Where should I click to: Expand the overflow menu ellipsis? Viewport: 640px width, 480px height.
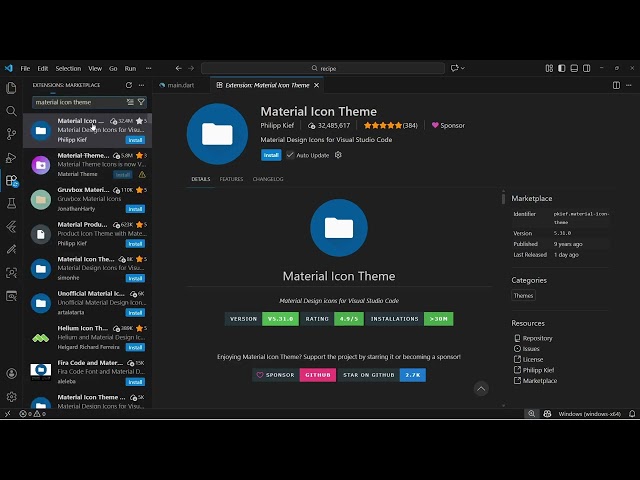pos(149,68)
